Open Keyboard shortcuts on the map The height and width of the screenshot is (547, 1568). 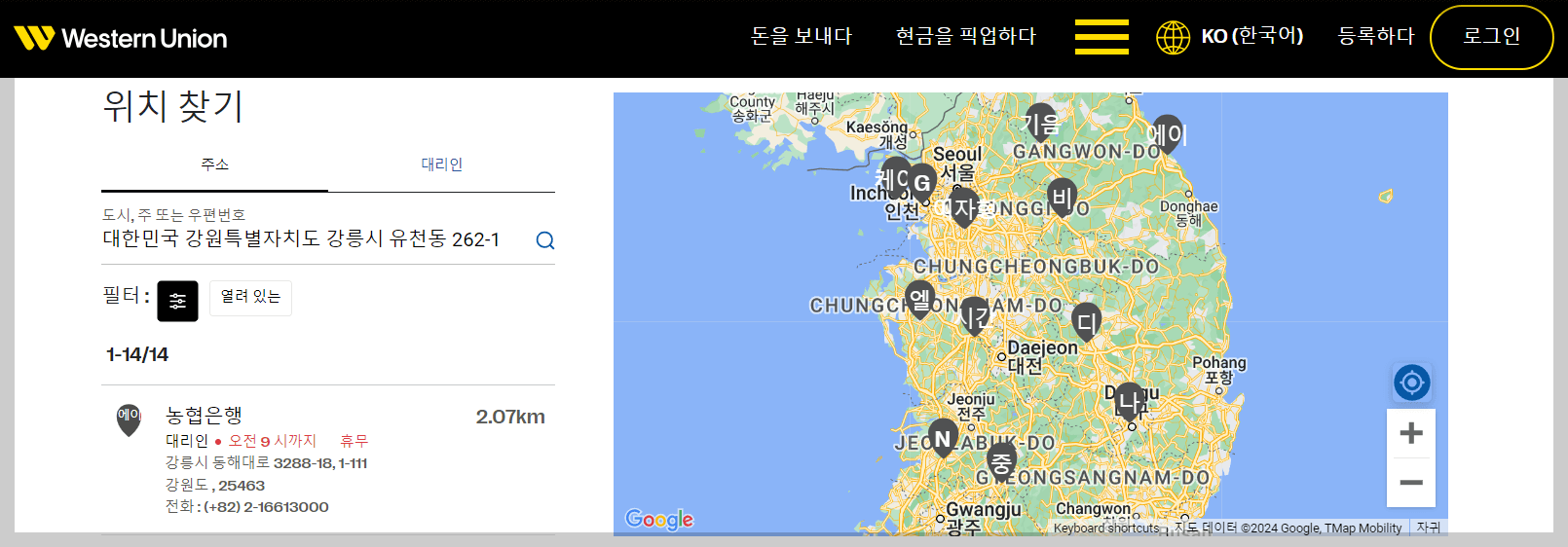[1106, 529]
